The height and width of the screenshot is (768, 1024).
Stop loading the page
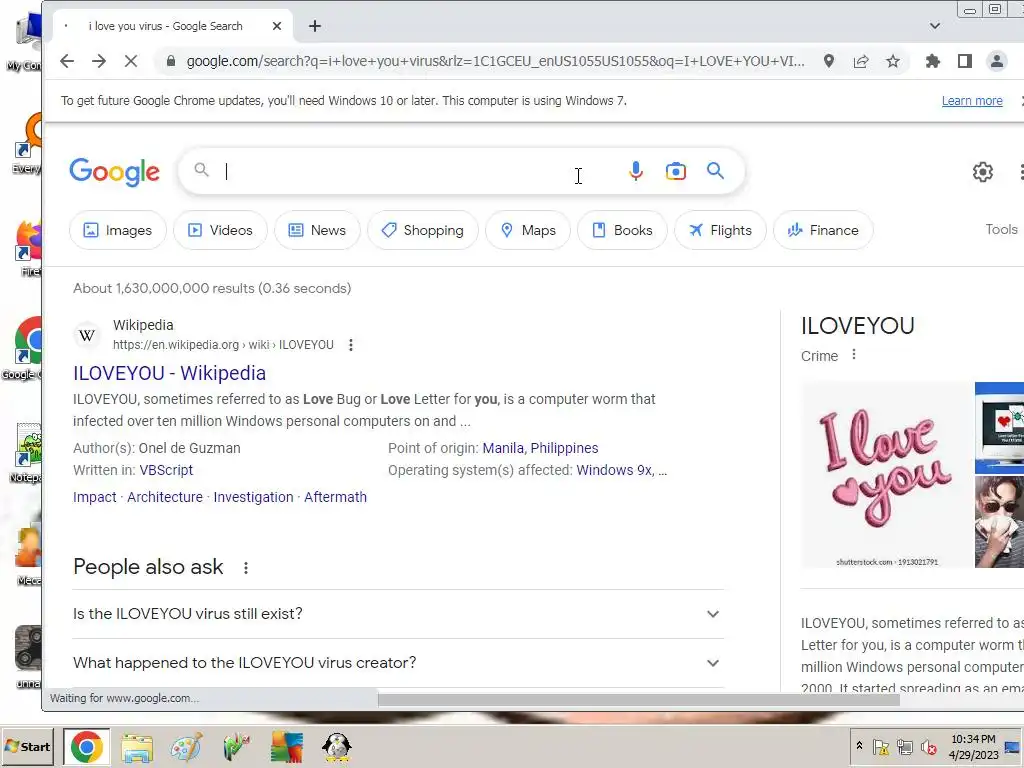(x=131, y=61)
